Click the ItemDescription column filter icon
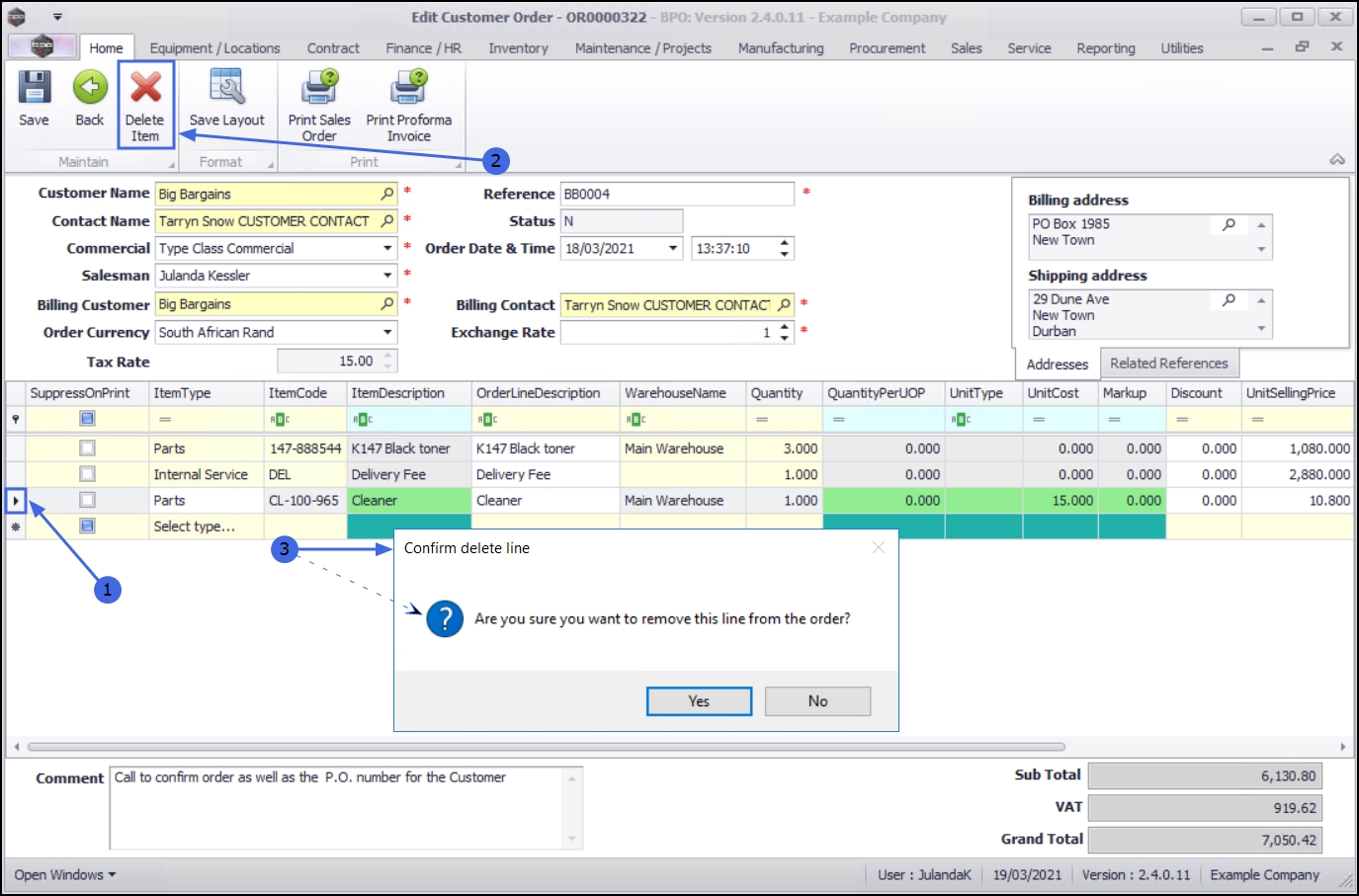The height and width of the screenshot is (896, 1359). [363, 420]
